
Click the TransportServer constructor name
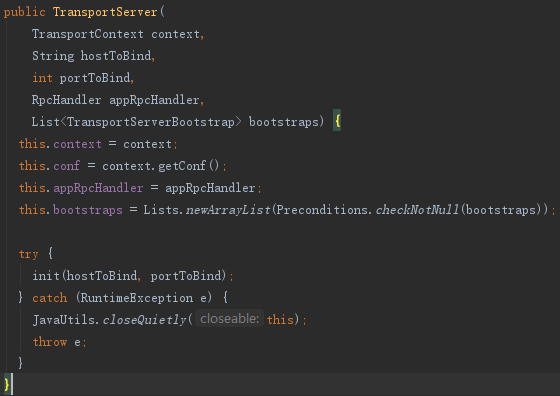(105, 12)
